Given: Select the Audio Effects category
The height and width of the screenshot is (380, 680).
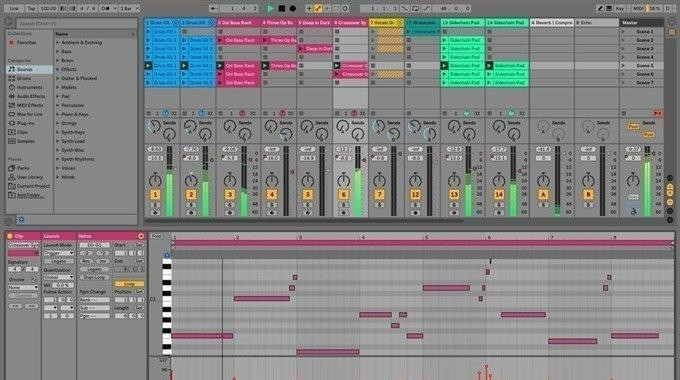Looking at the screenshot, I should [31, 96].
